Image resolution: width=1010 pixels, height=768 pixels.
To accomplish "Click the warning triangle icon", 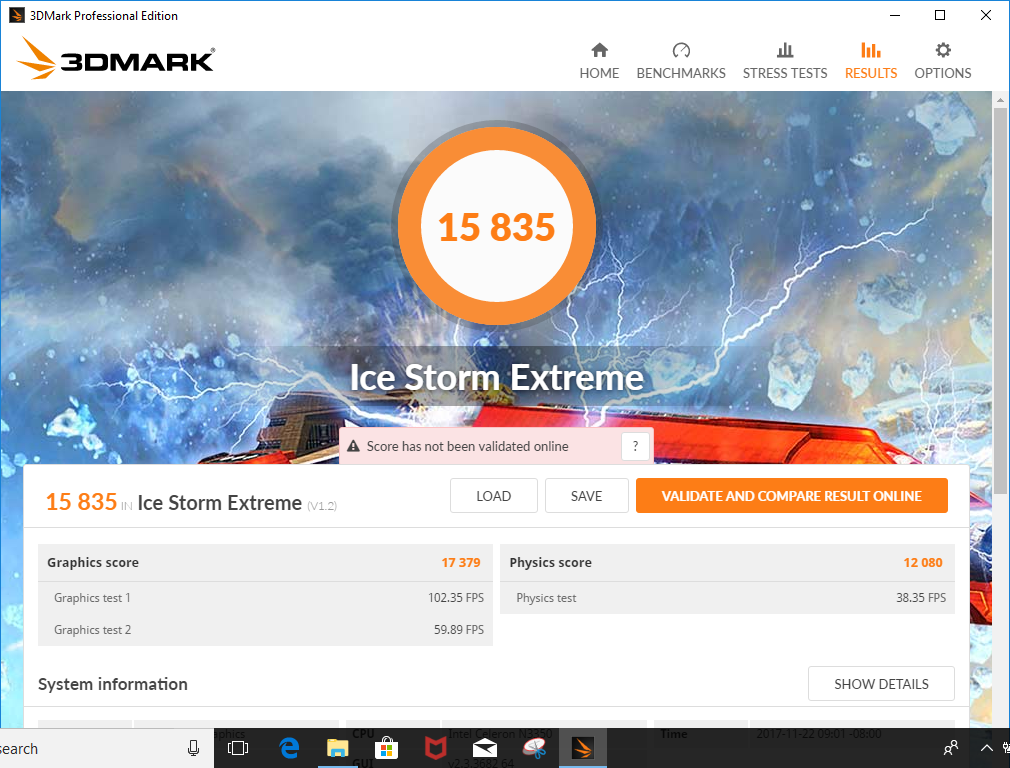I will click(x=353, y=446).
